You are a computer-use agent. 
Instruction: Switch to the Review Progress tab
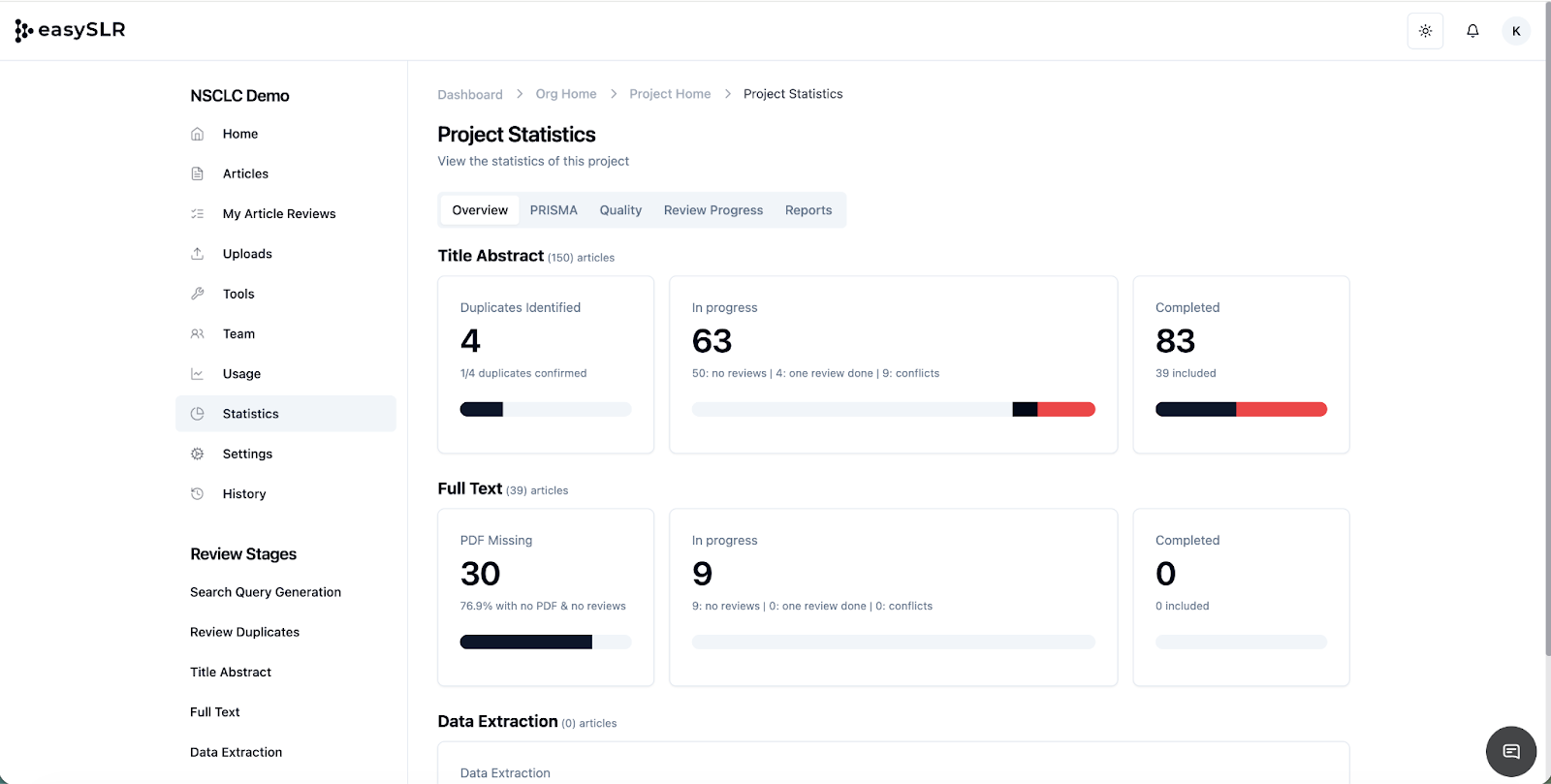pyautogui.click(x=712, y=210)
